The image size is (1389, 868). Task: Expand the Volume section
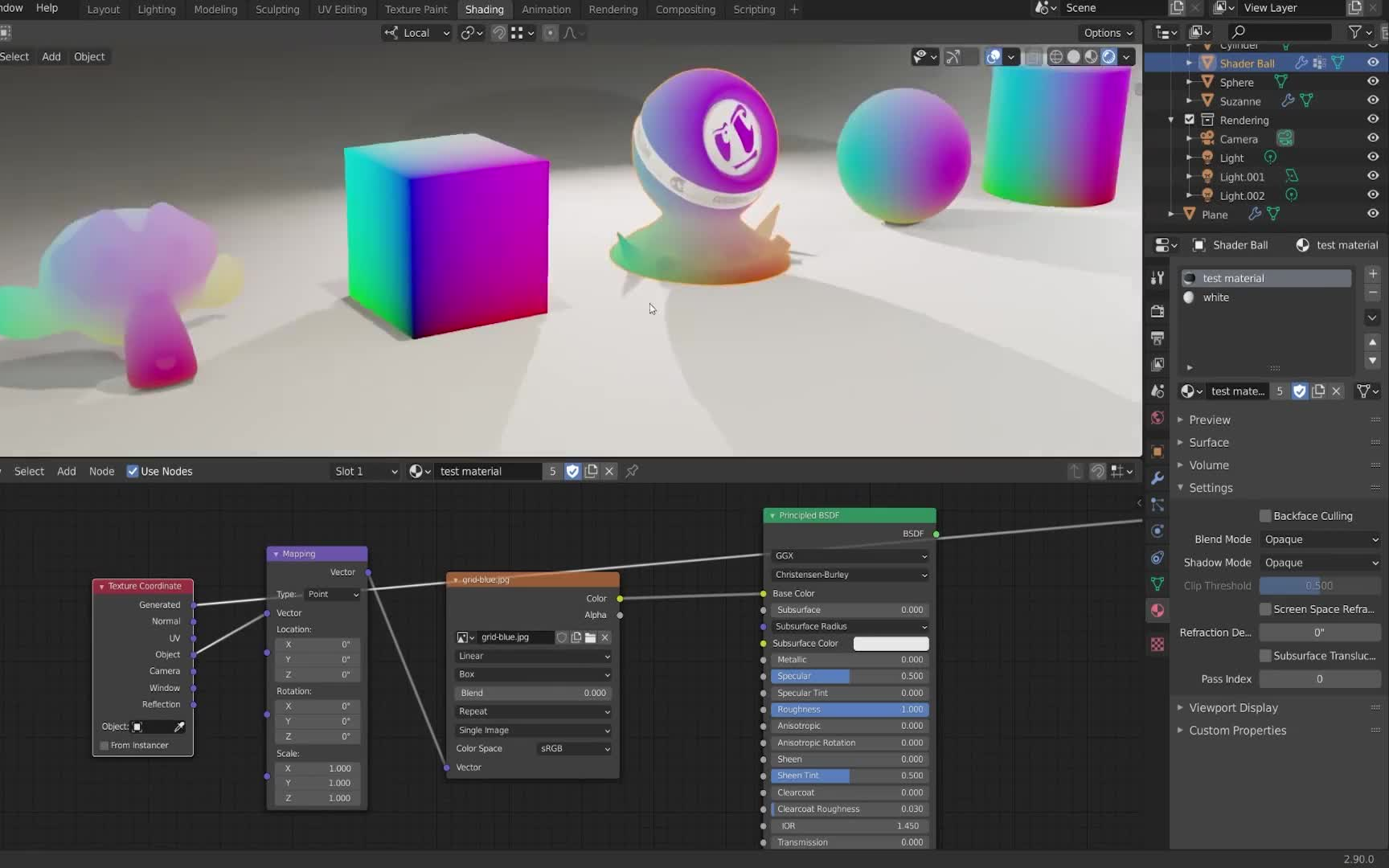pos(1208,465)
